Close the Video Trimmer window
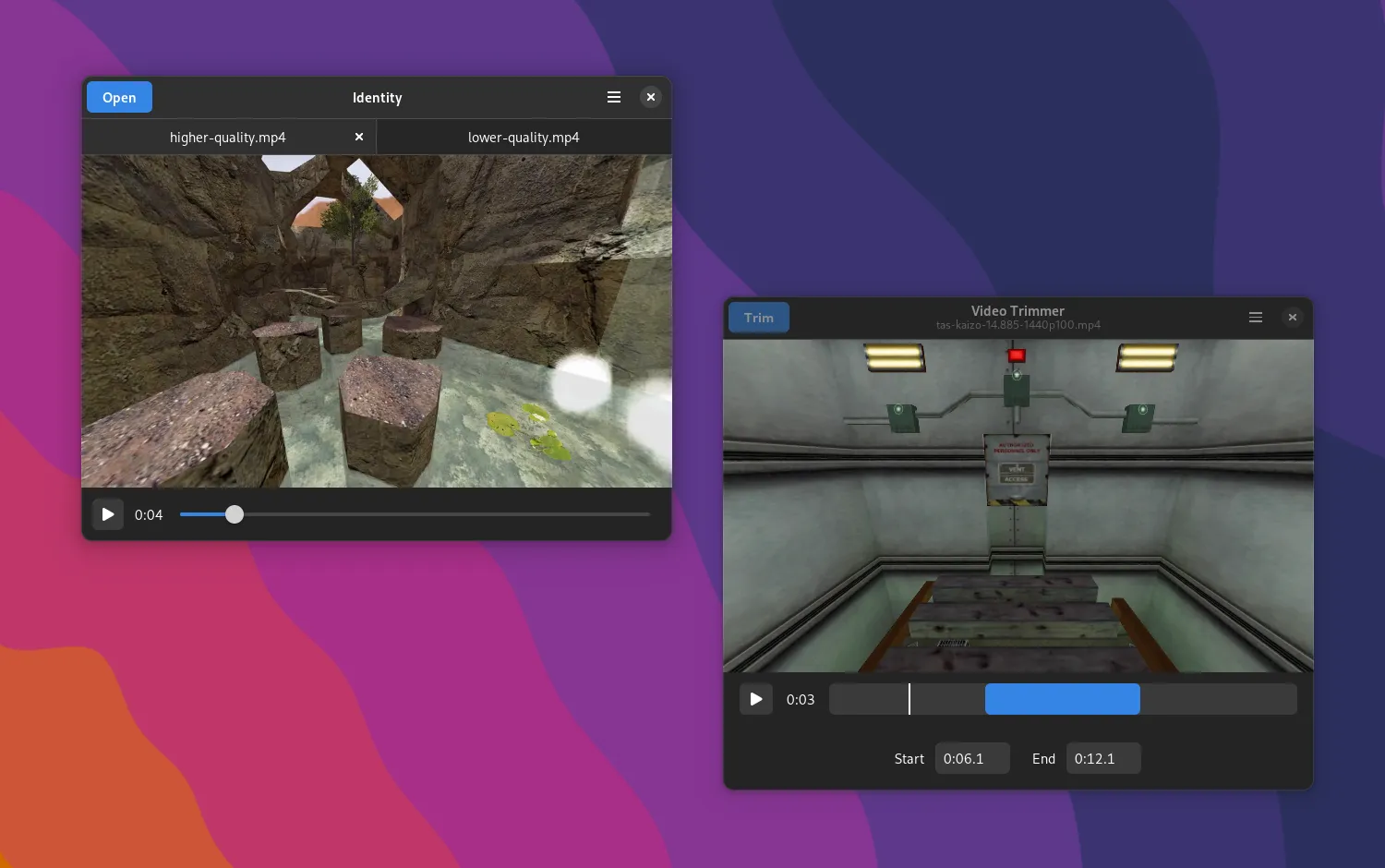 (x=1293, y=318)
